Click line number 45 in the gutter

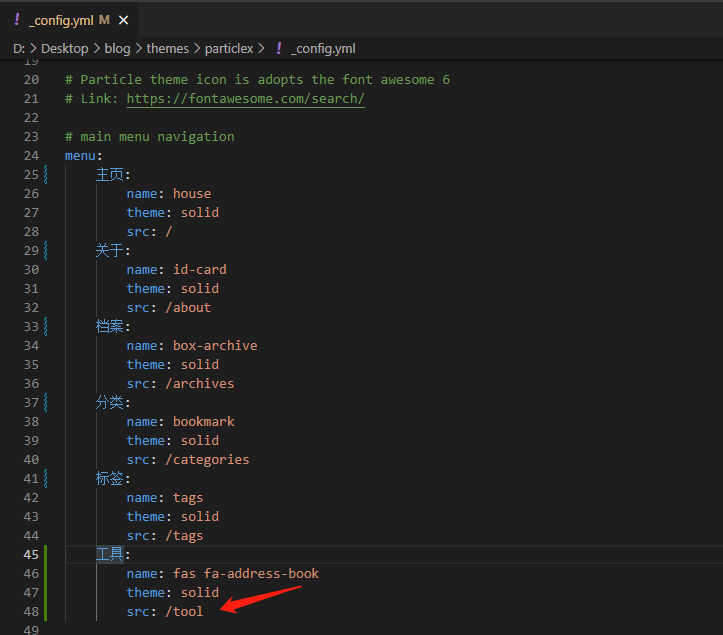pyautogui.click(x=31, y=555)
